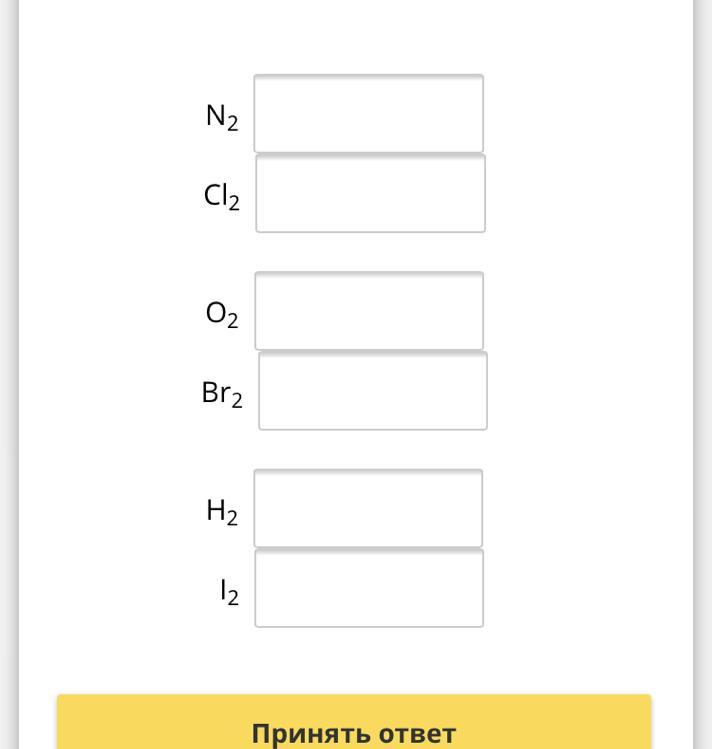Place cursor in the nitrogen molecule field
Image resolution: width=712 pixels, height=749 pixels.
tap(368, 114)
